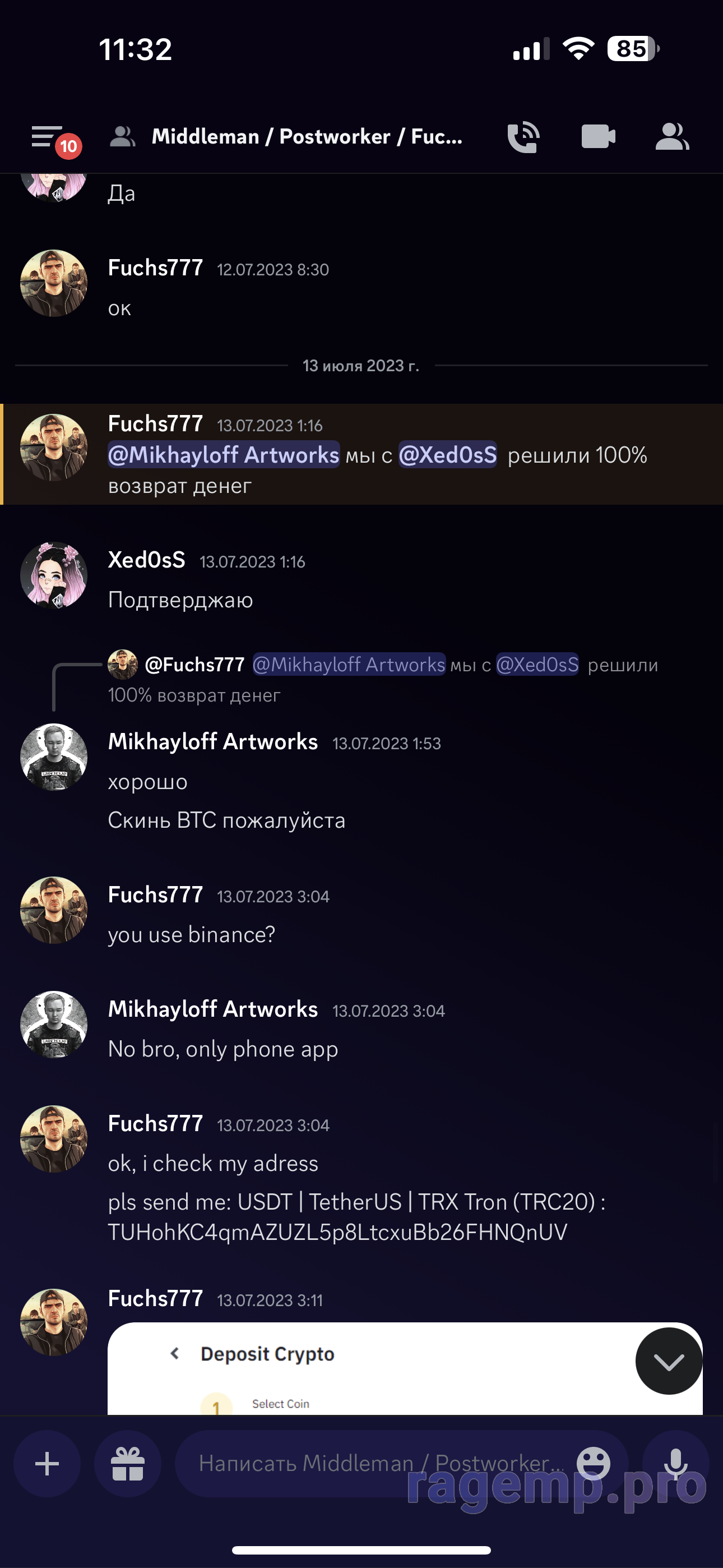The image size is (723, 1568).
Task: Tap the message input field
Action: tap(377, 1464)
